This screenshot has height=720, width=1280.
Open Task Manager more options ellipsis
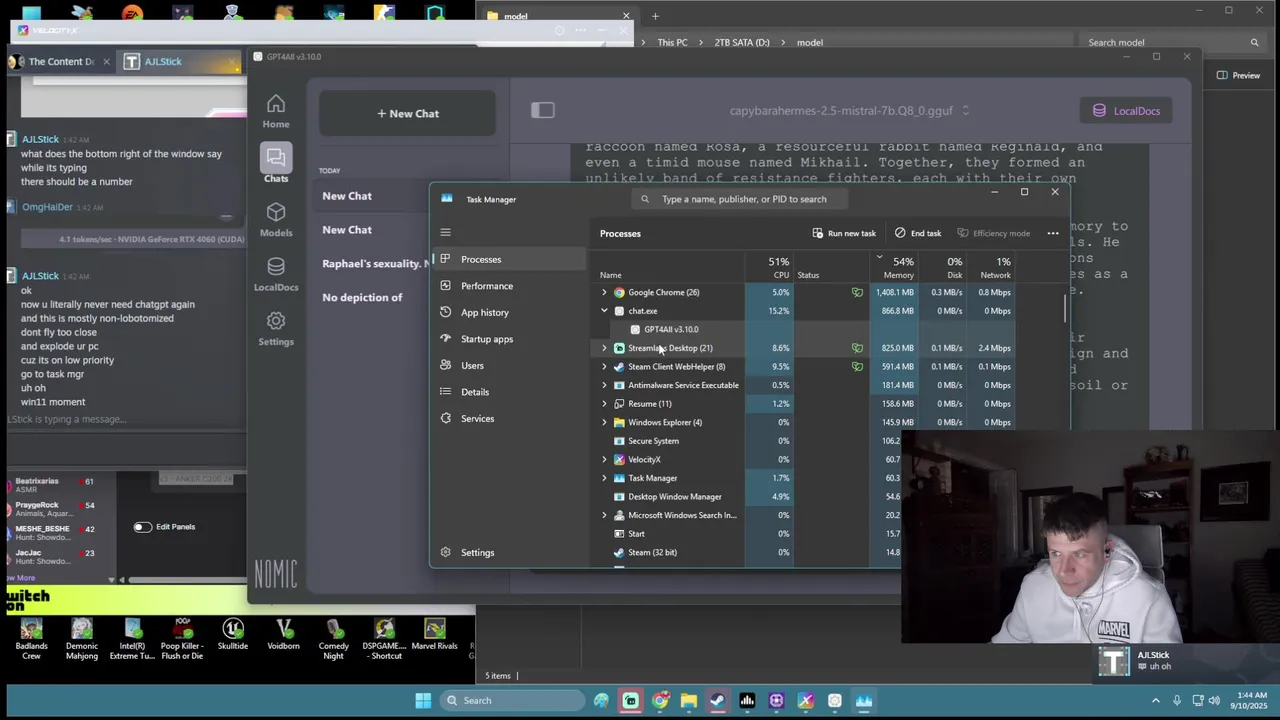coord(1053,233)
